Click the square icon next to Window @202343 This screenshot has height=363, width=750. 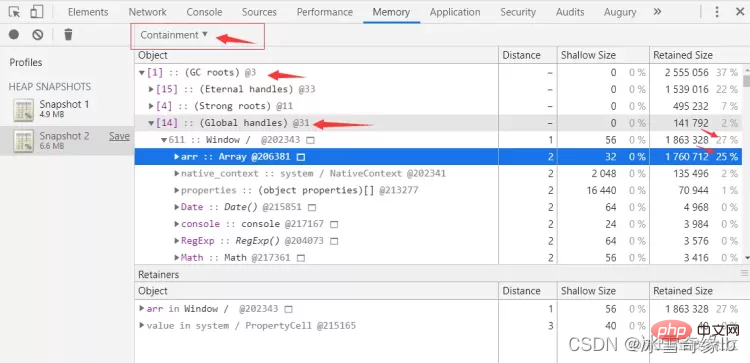coord(310,140)
